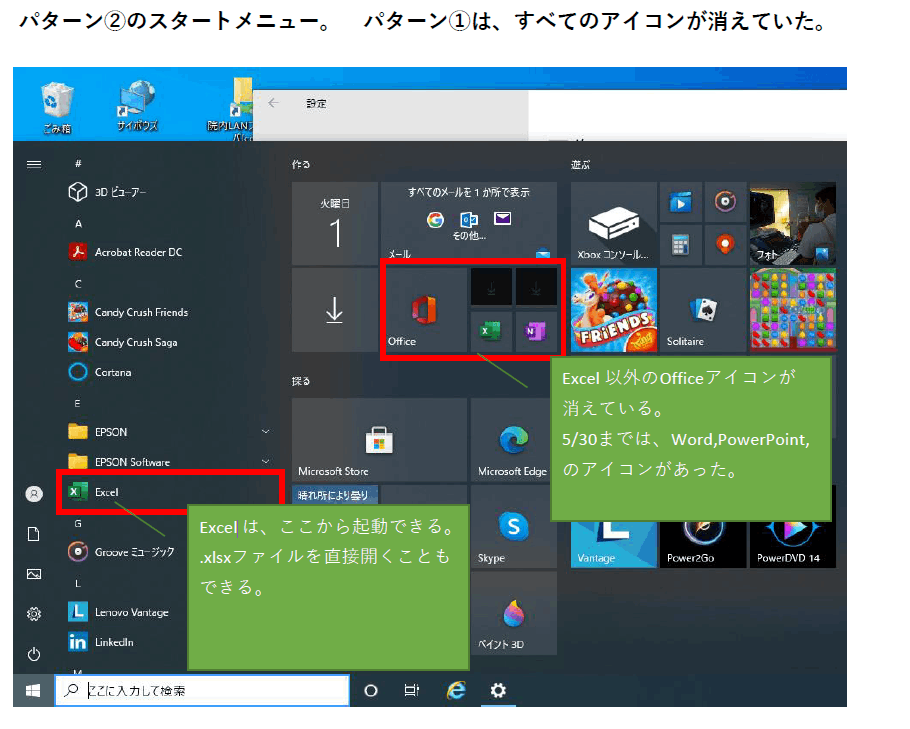The width and height of the screenshot is (910, 729).
Task: Open the calendar tile showing 火曜日 1
Action: (335, 223)
